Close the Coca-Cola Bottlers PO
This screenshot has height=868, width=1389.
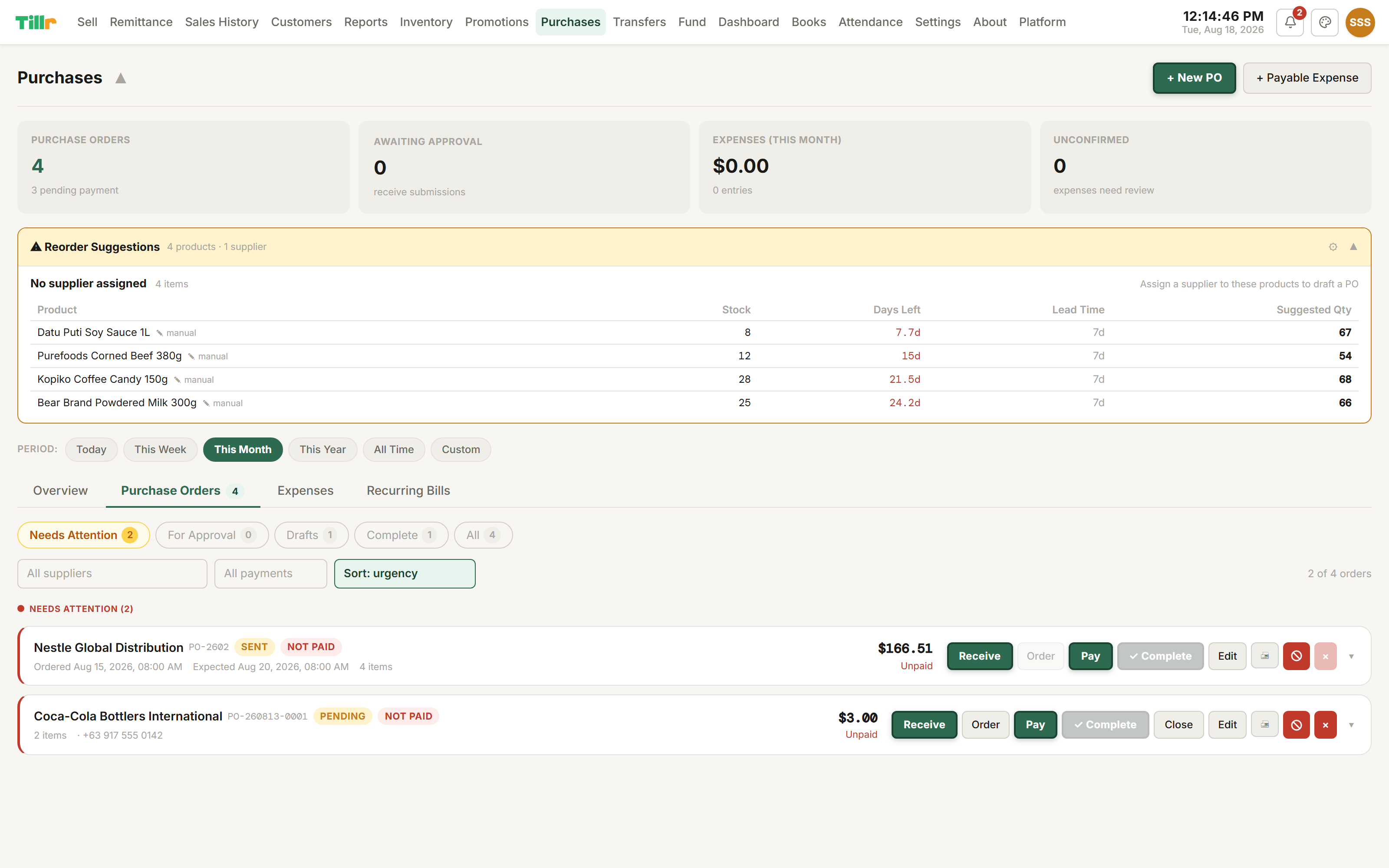[x=1178, y=725]
